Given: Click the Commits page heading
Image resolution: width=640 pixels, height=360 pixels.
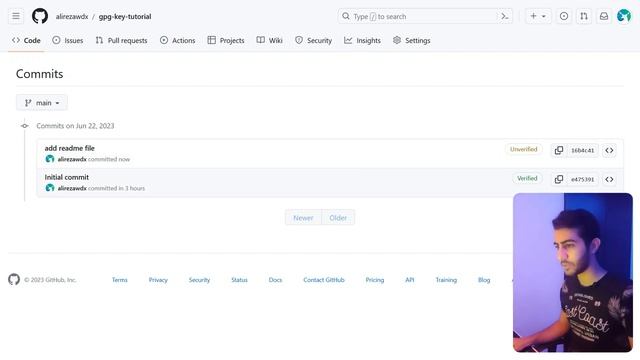Looking at the screenshot, I should [x=40, y=74].
